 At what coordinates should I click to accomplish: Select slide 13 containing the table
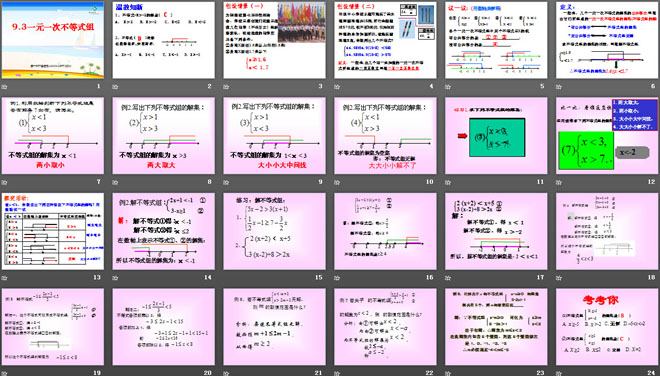click(53, 231)
